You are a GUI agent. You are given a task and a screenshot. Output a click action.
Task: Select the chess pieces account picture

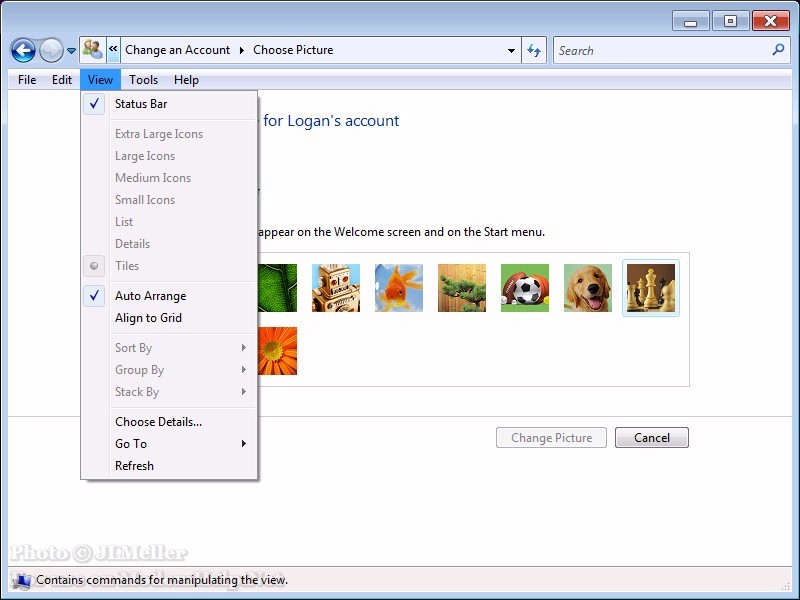651,288
